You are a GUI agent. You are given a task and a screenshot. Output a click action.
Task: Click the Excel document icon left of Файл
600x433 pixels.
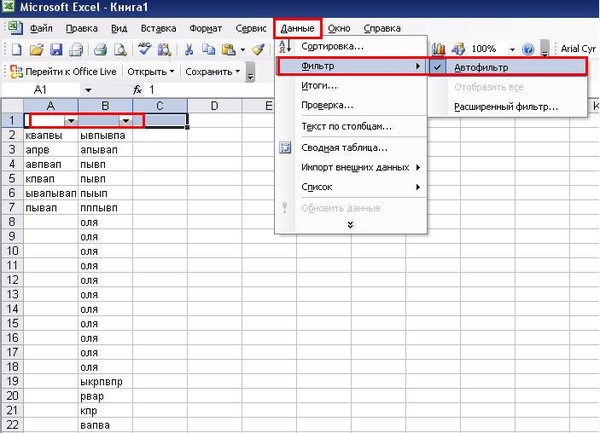(15, 28)
